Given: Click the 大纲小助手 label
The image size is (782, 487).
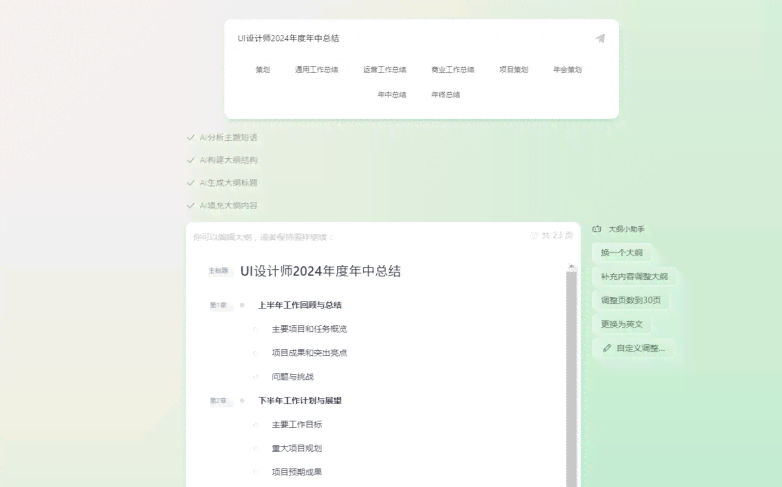Looking at the screenshot, I should [626, 229].
